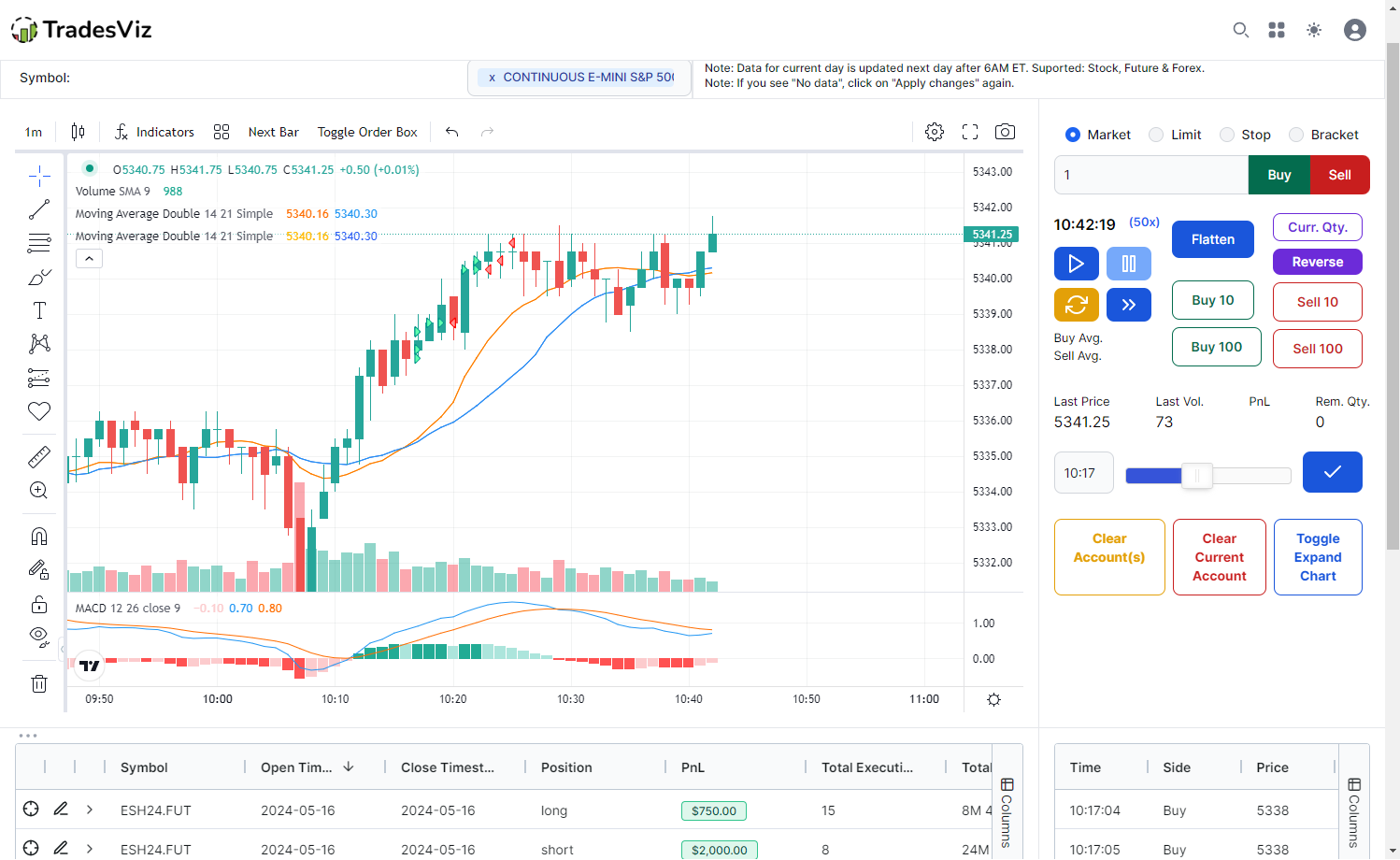This screenshot has height=860, width=1400.
Task: Remove drawings with trash icon
Action: [x=39, y=683]
